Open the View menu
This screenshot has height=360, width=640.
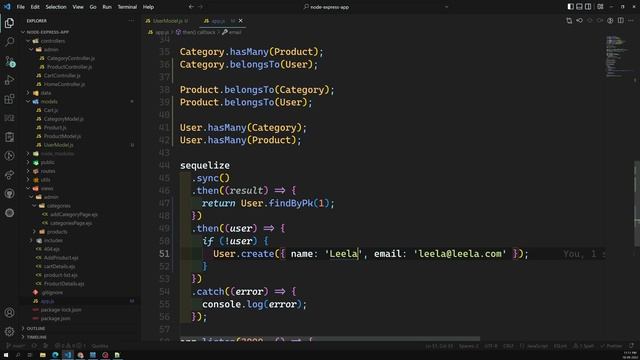(x=78, y=7)
